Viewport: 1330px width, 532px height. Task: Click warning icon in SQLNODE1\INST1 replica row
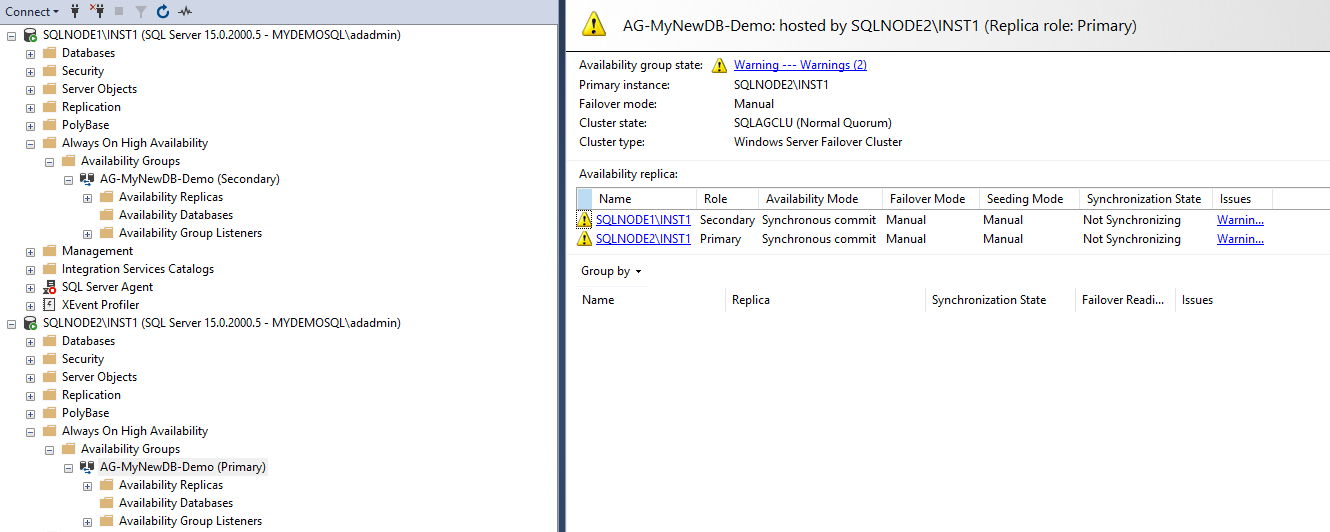pyautogui.click(x=585, y=220)
